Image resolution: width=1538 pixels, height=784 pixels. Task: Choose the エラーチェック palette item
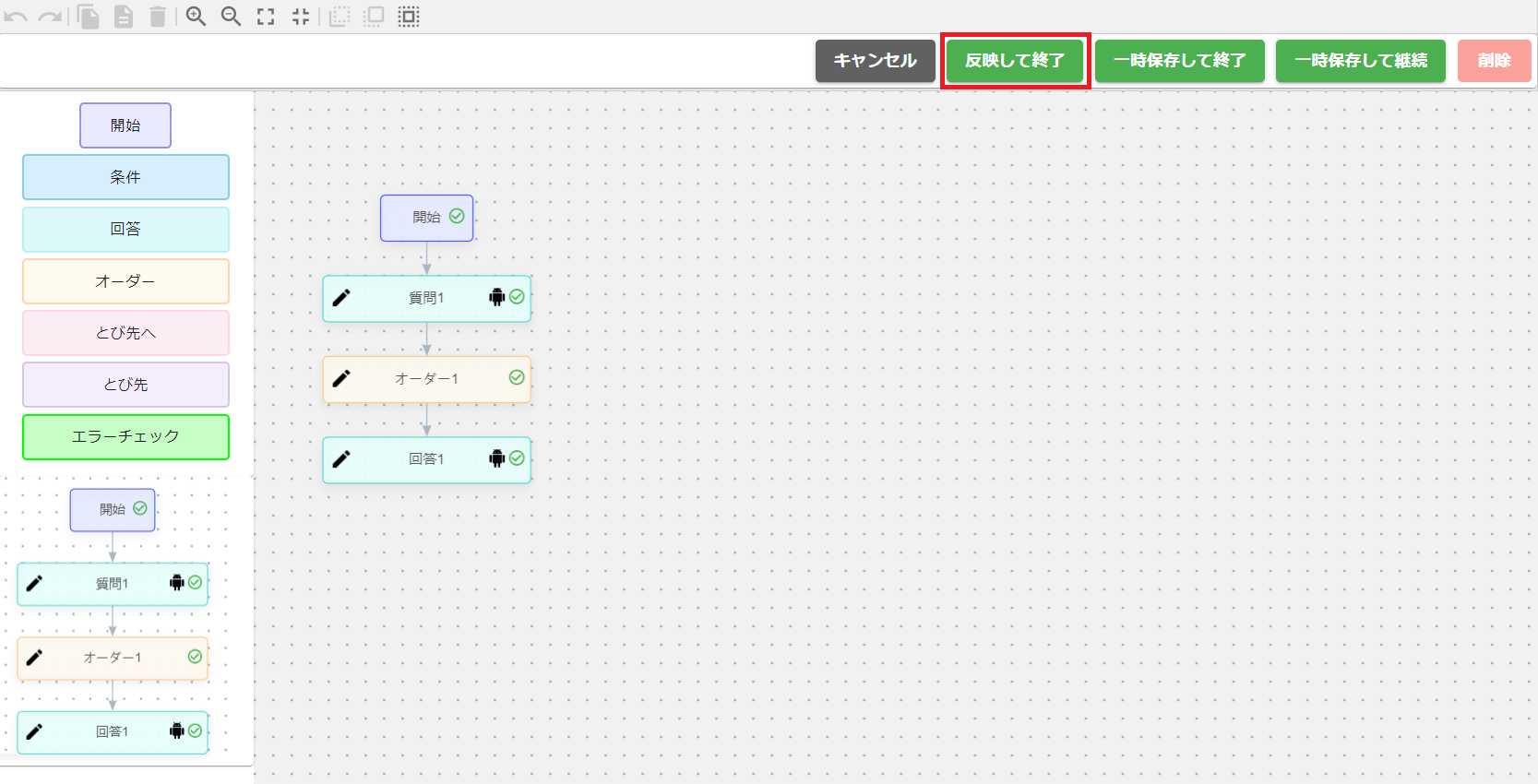click(x=125, y=437)
